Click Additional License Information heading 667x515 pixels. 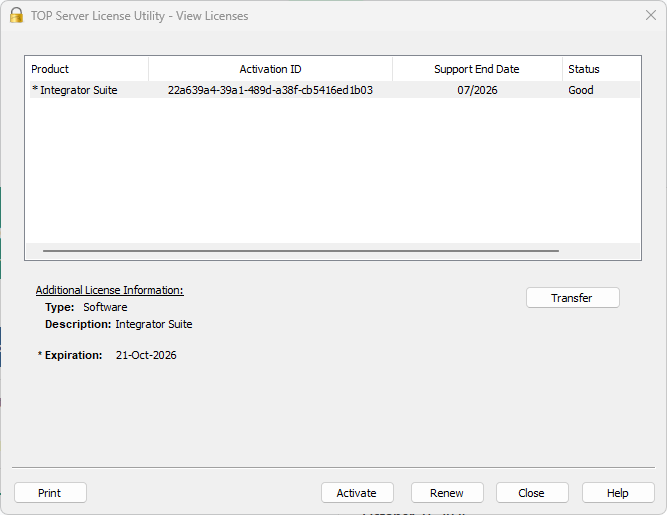[109, 290]
